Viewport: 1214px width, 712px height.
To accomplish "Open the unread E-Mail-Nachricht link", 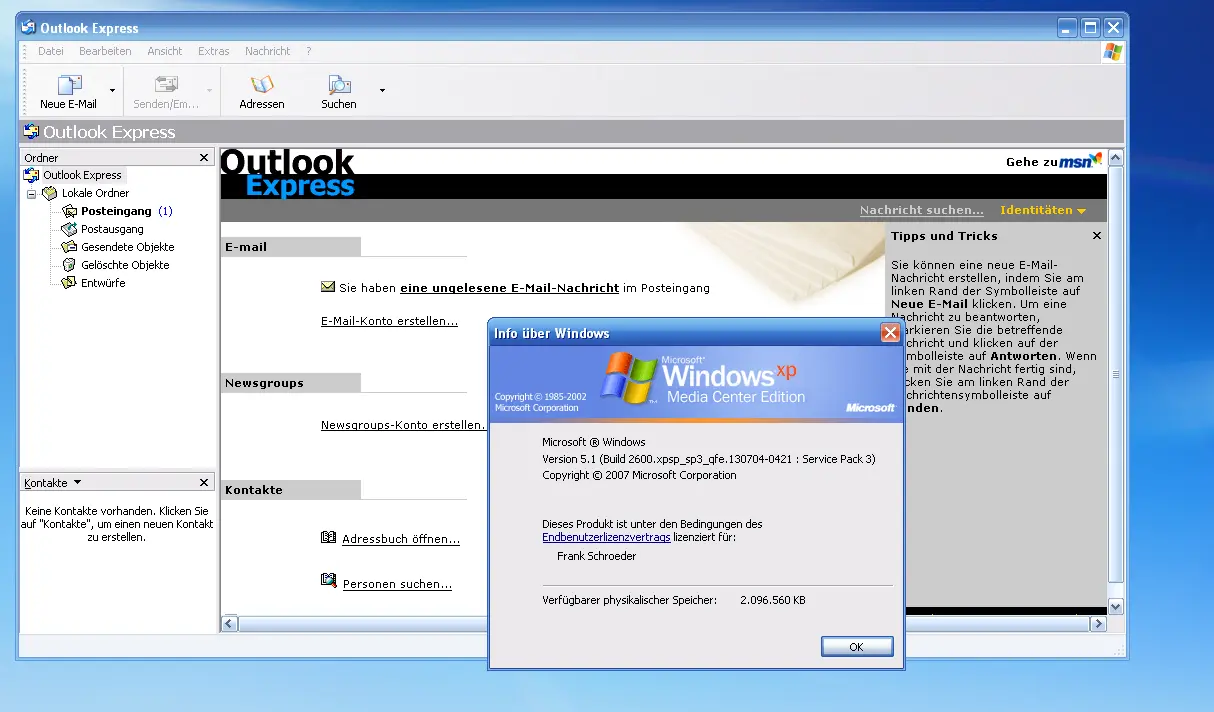I will 509,288.
